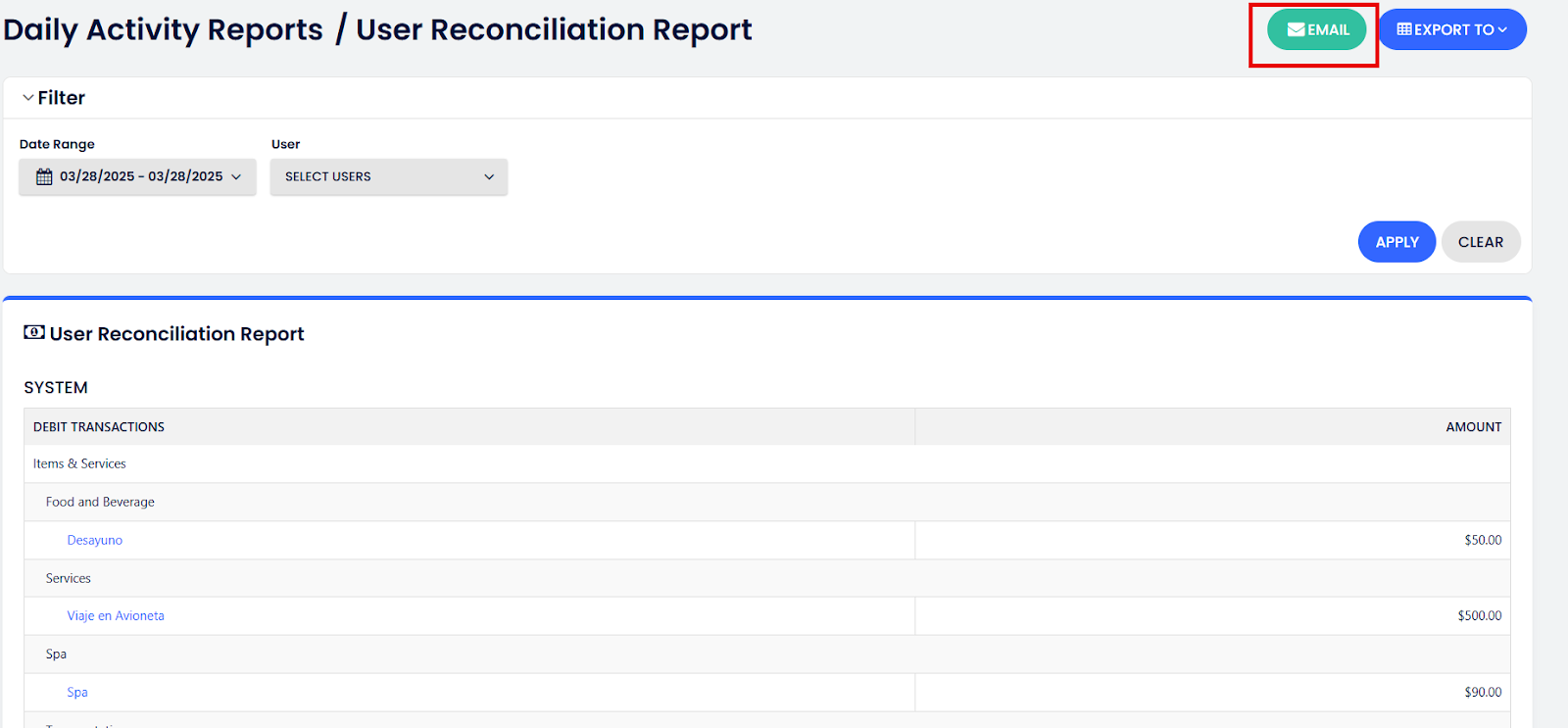Viewport: 1568px width, 728px height.
Task: Expand the Export To menu arrow
Action: pyautogui.click(x=1502, y=29)
